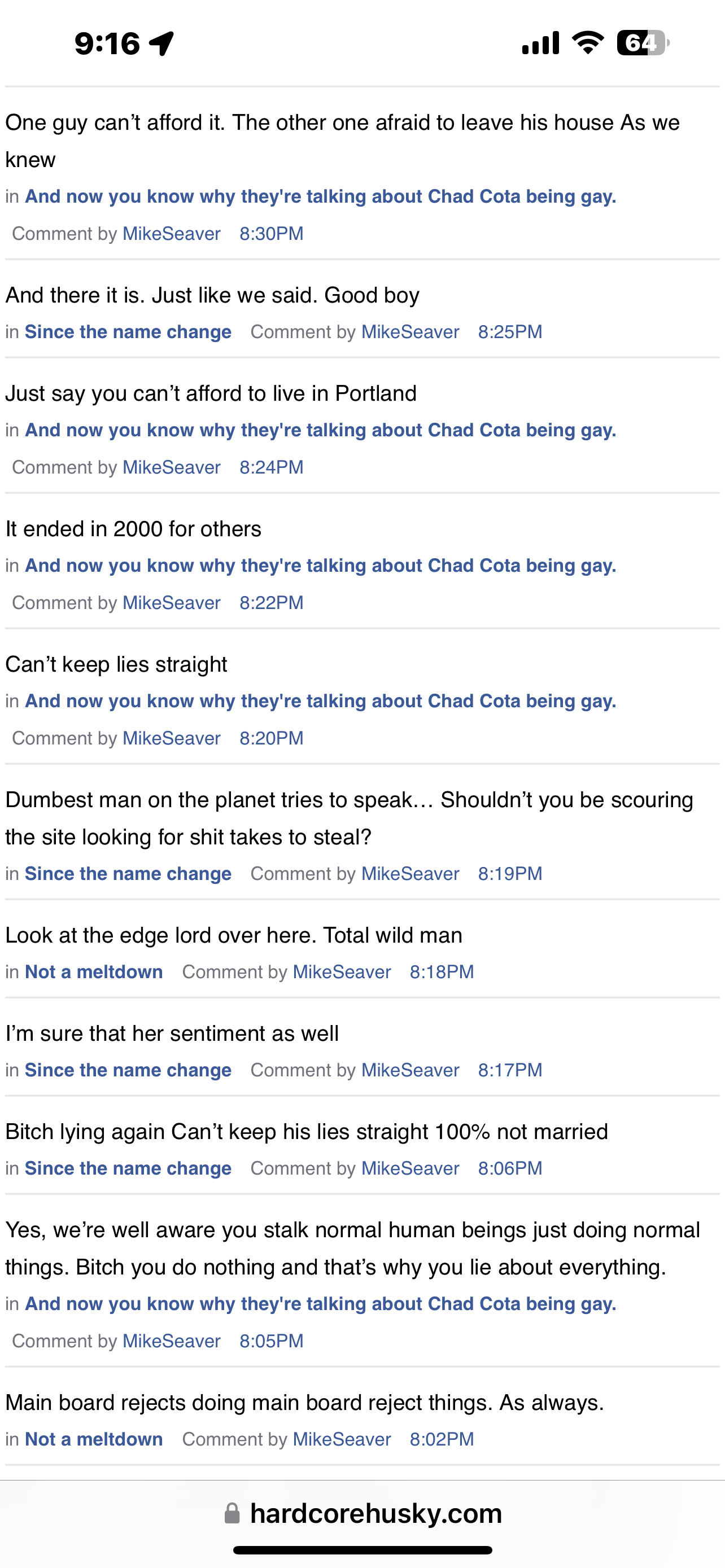
Task: Tap the clock time in status bar
Action: 107,43
